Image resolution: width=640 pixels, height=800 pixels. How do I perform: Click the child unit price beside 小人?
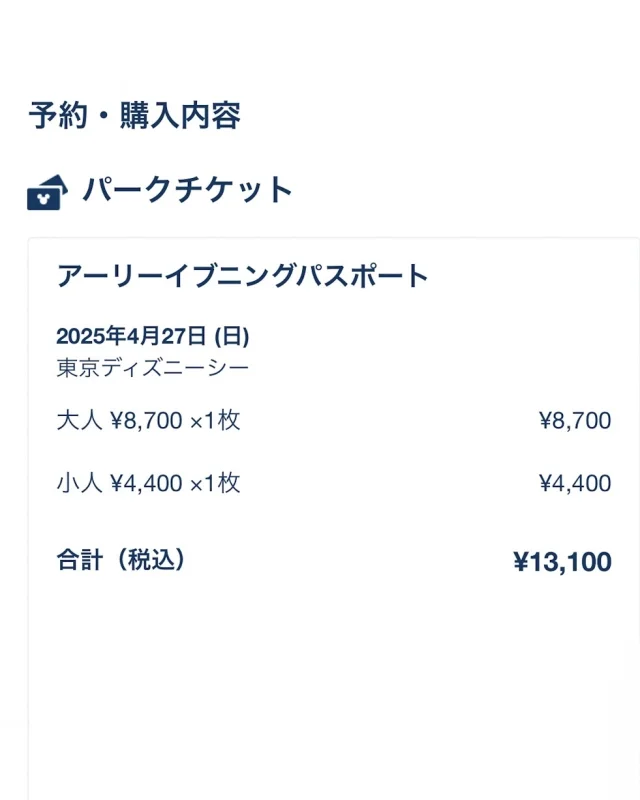click(146, 484)
